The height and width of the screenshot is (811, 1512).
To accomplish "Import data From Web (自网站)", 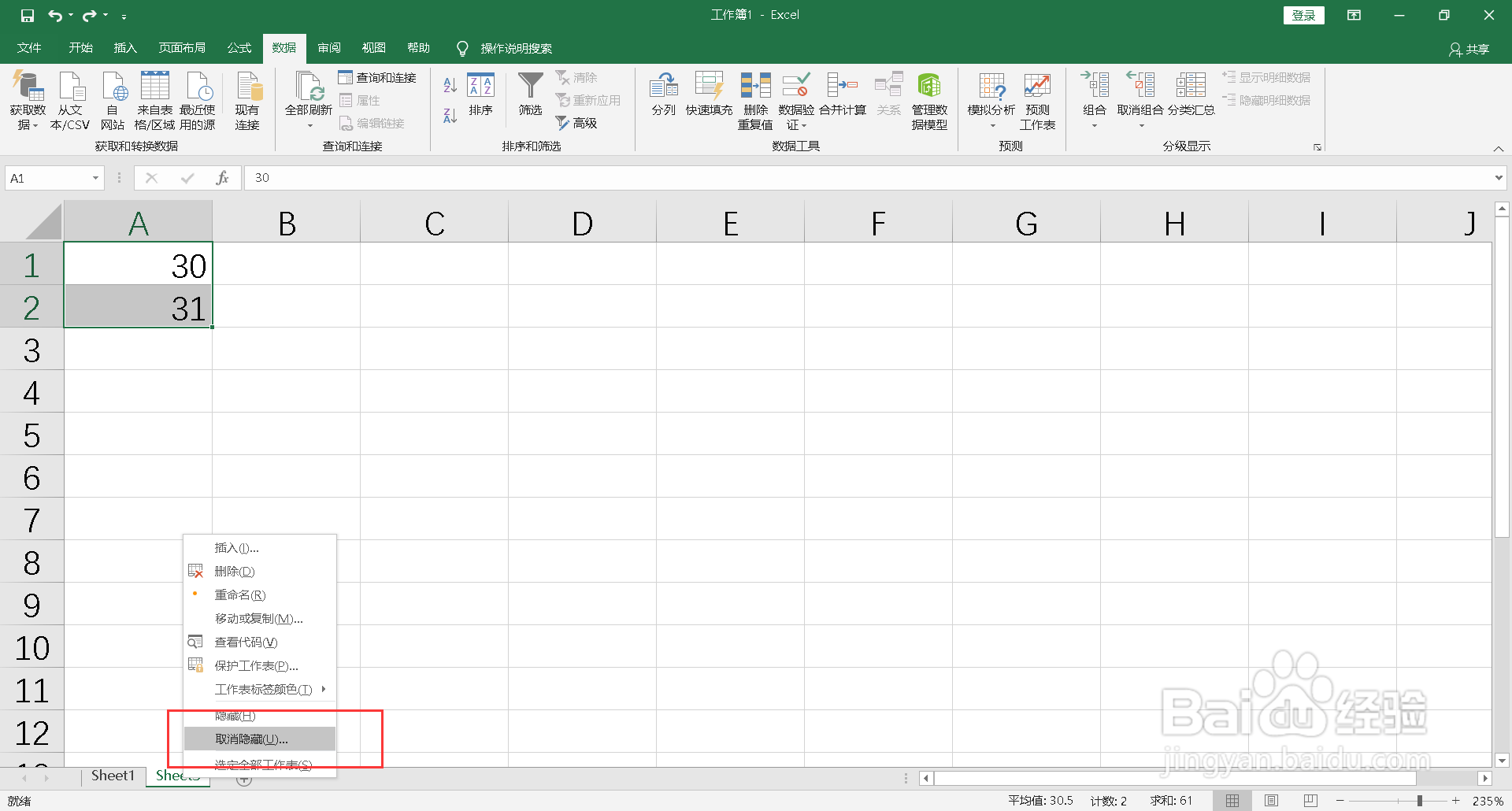I will coord(113,101).
